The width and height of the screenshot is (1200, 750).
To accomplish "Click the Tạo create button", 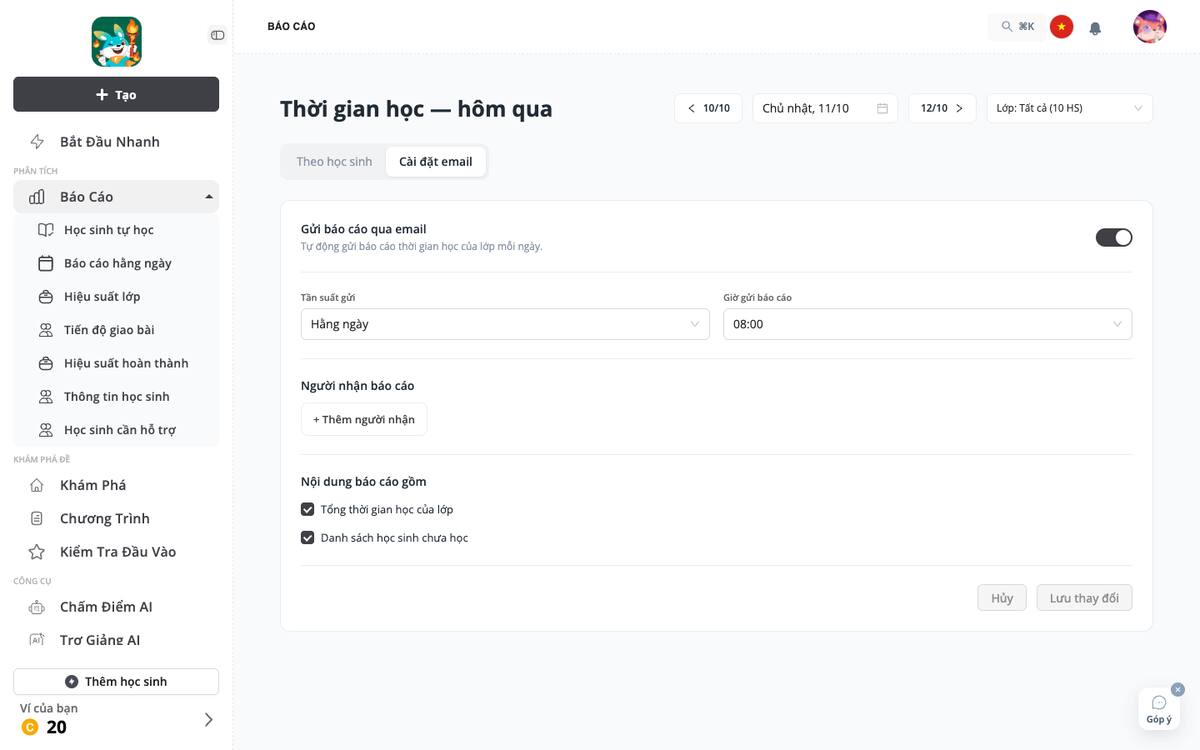I will (116, 94).
